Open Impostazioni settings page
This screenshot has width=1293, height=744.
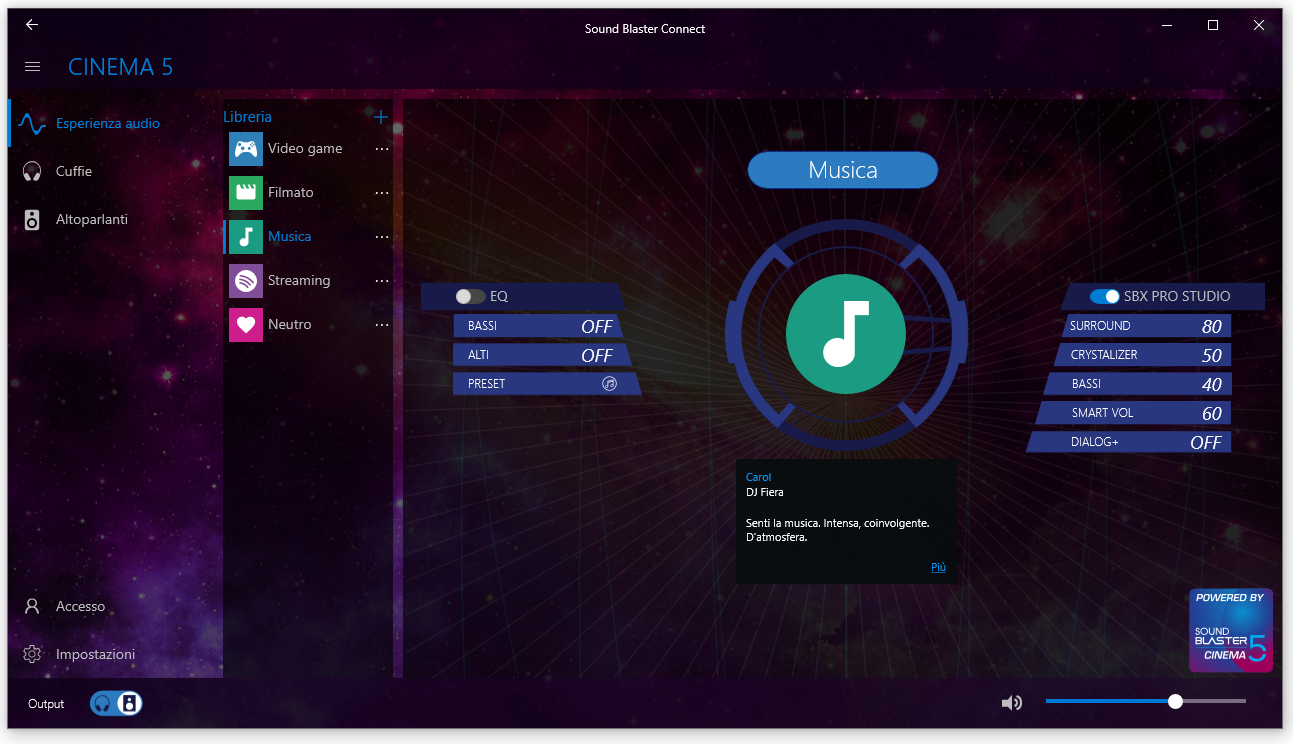[x=96, y=655]
